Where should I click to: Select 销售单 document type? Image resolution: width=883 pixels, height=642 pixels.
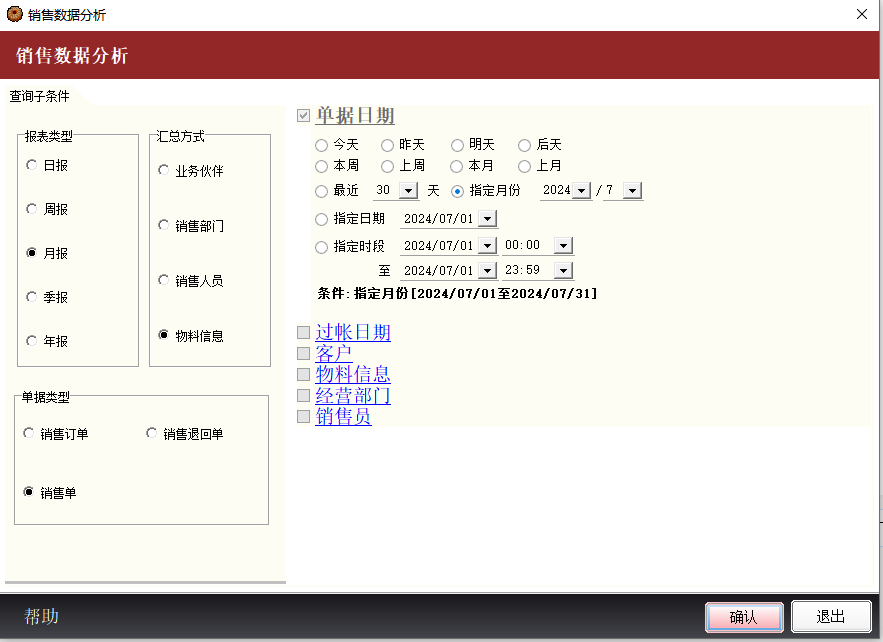tap(29, 492)
